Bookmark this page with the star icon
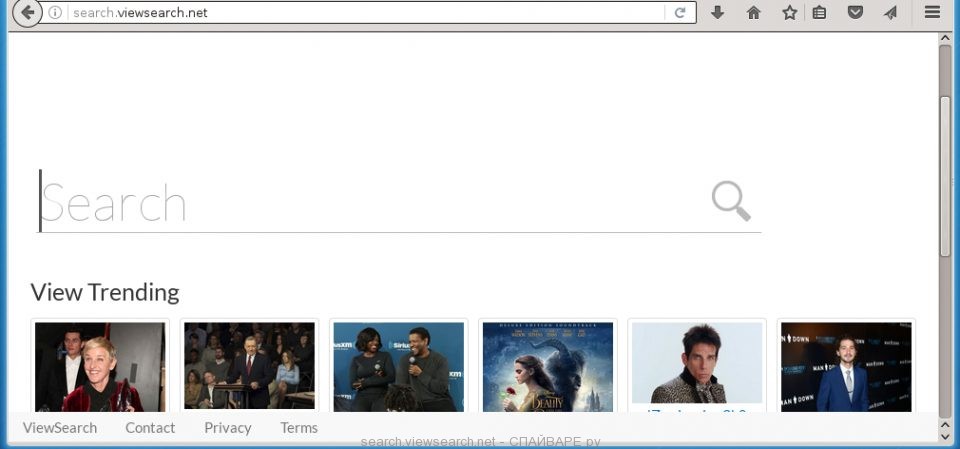The height and width of the screenshot is (449, 960). (789, 13)
